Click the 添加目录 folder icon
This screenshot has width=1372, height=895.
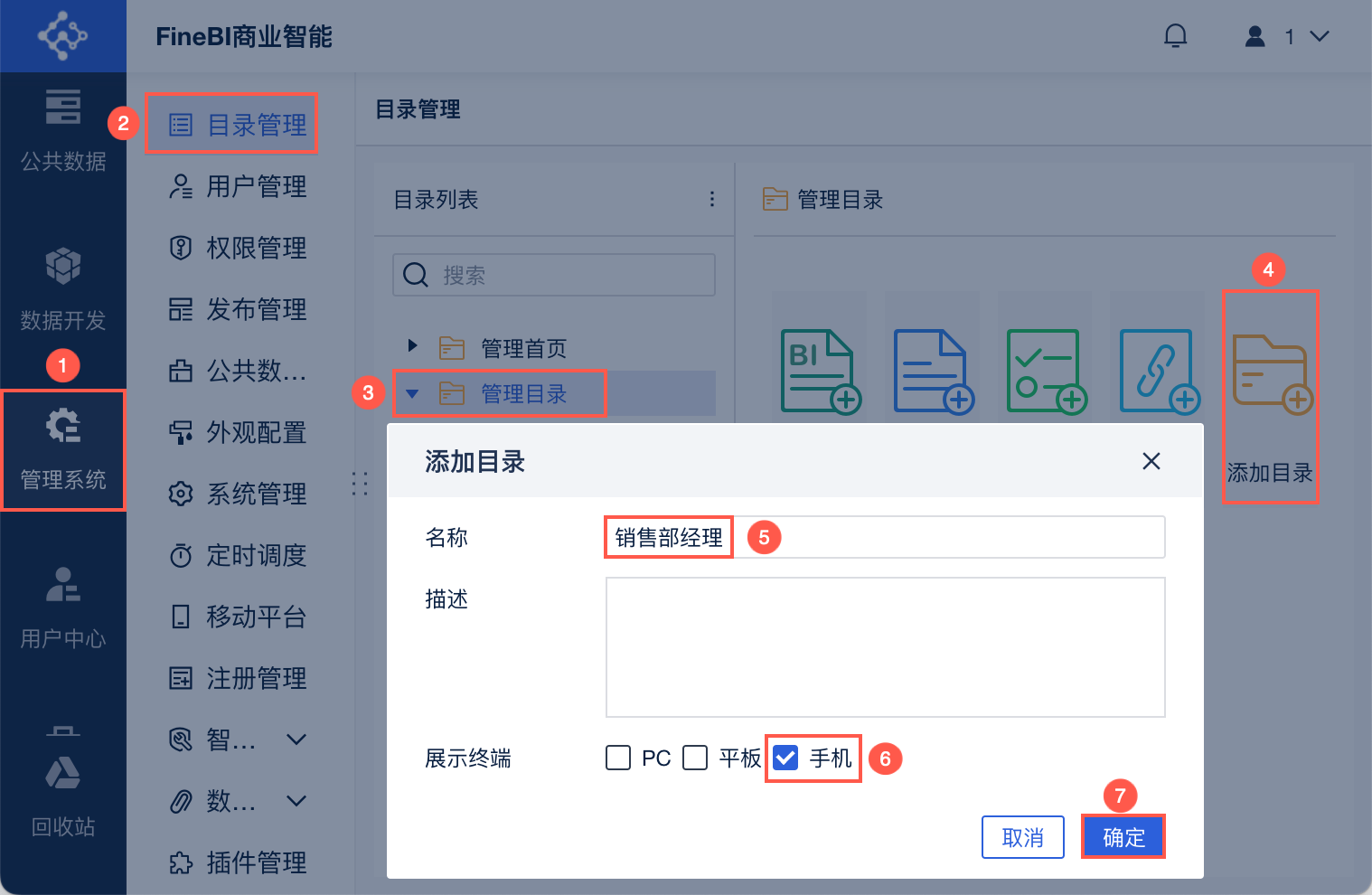click(1272, 372)
